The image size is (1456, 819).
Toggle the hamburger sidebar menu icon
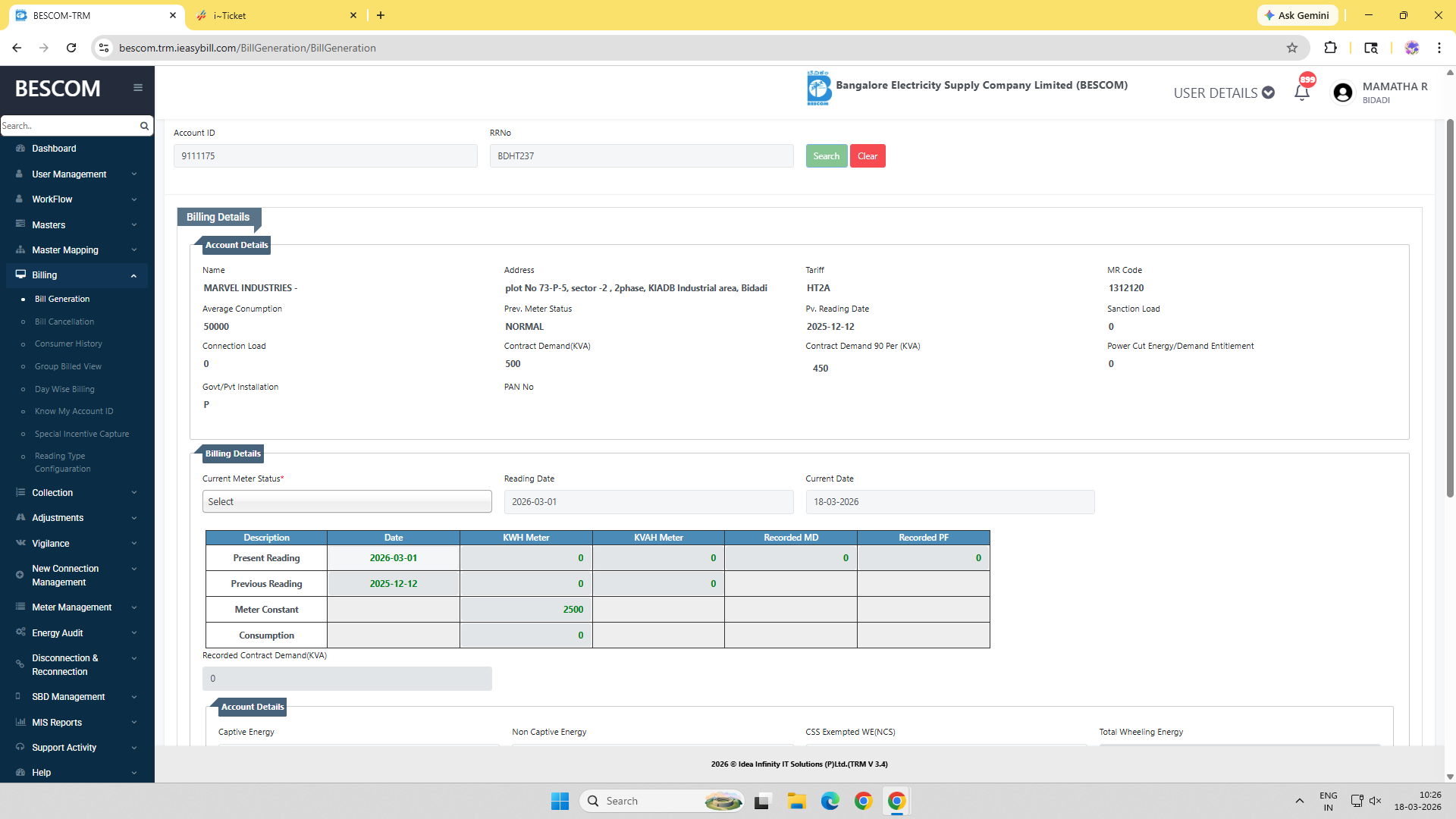pyautogui.click(x=138, y=88)
